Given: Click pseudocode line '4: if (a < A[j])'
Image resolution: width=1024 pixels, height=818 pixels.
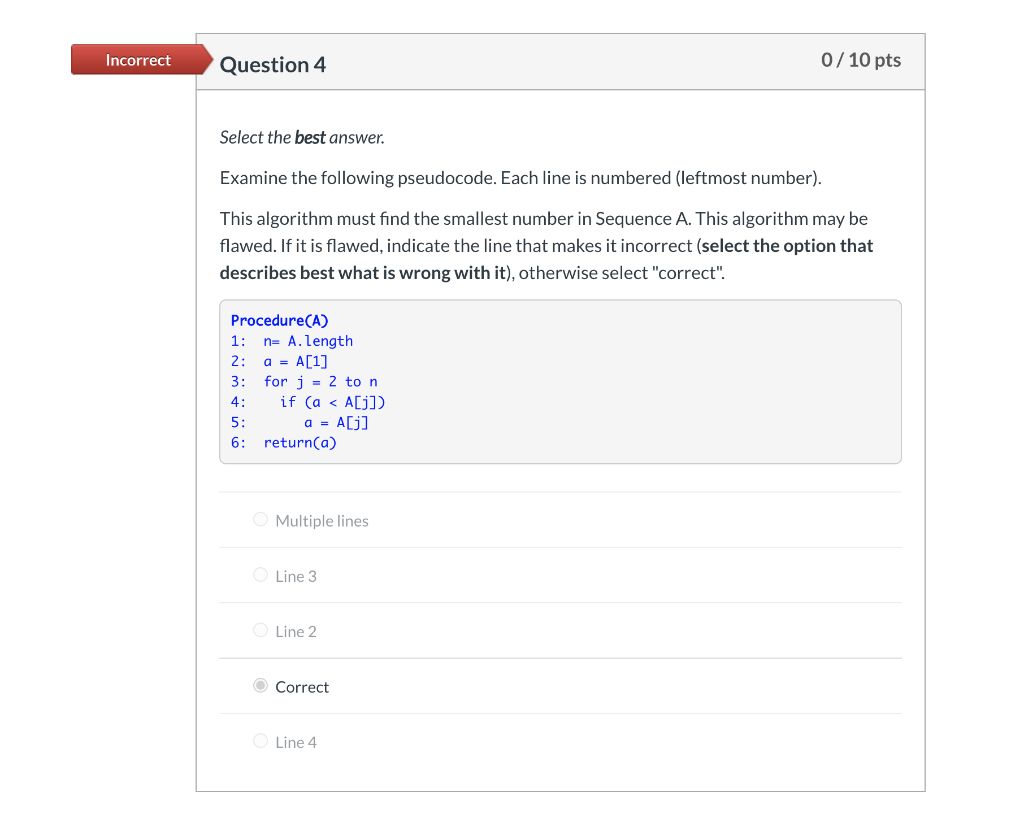Looking at the screenshot, I should [308, 402].
